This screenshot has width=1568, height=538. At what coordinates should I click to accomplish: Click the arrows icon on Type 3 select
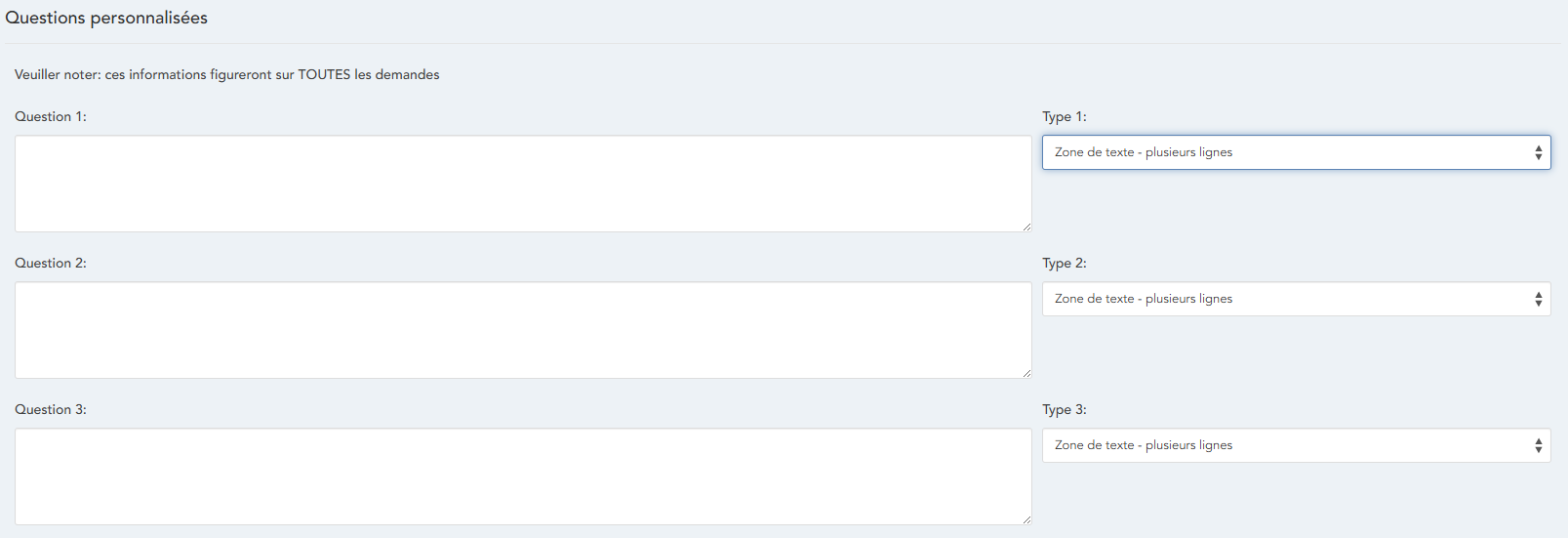point(1538,445)
